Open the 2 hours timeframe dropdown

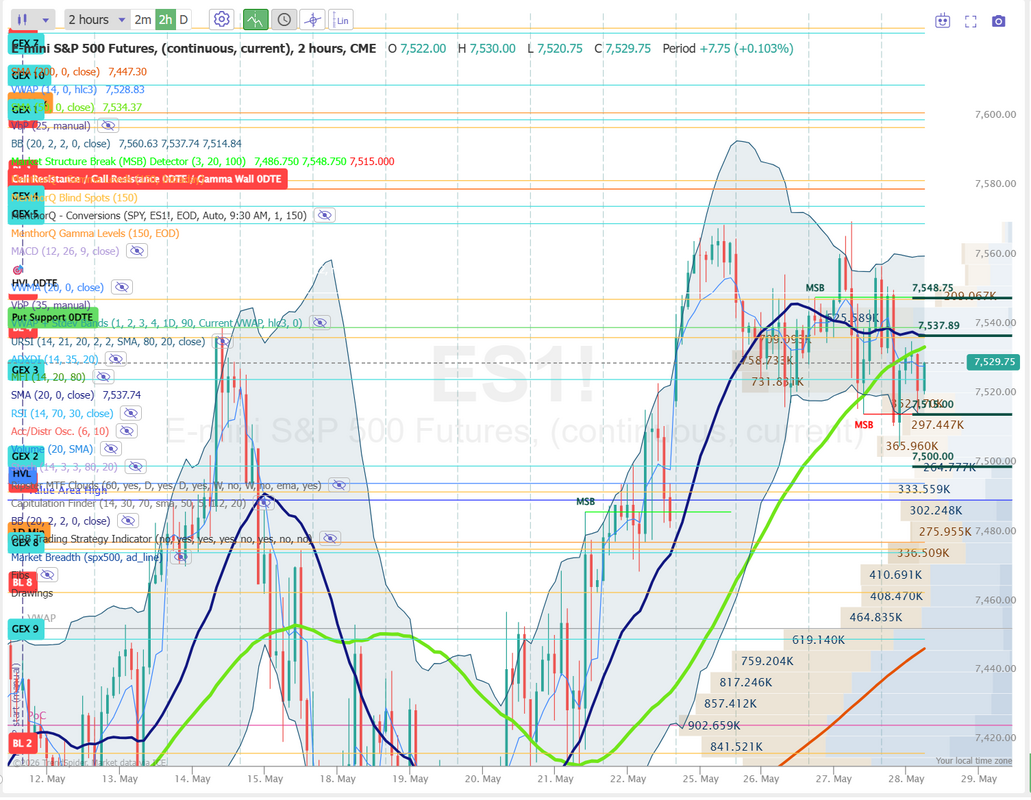[97, 20]
